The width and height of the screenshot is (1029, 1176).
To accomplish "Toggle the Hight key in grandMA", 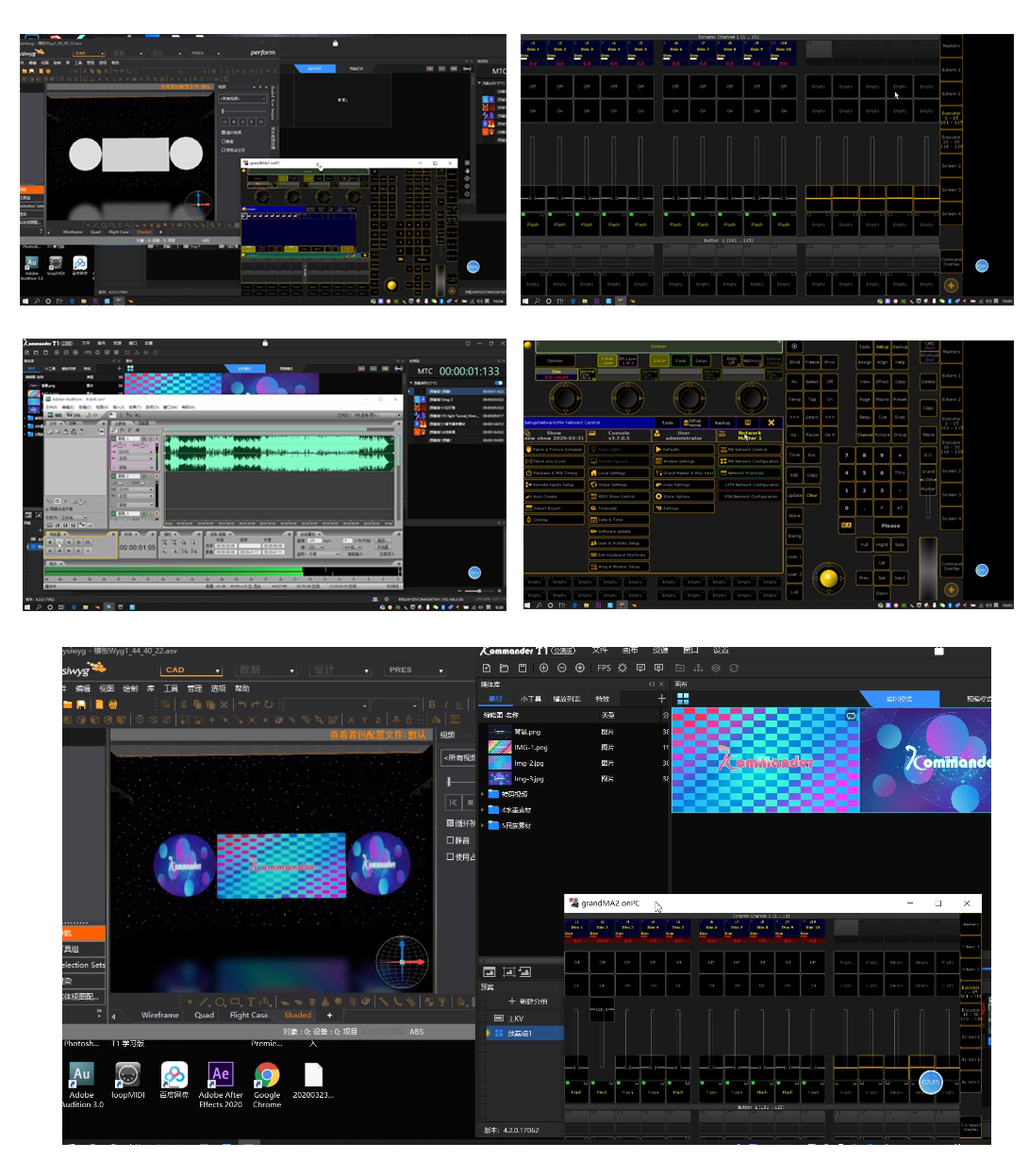I will tap(882, 544).
